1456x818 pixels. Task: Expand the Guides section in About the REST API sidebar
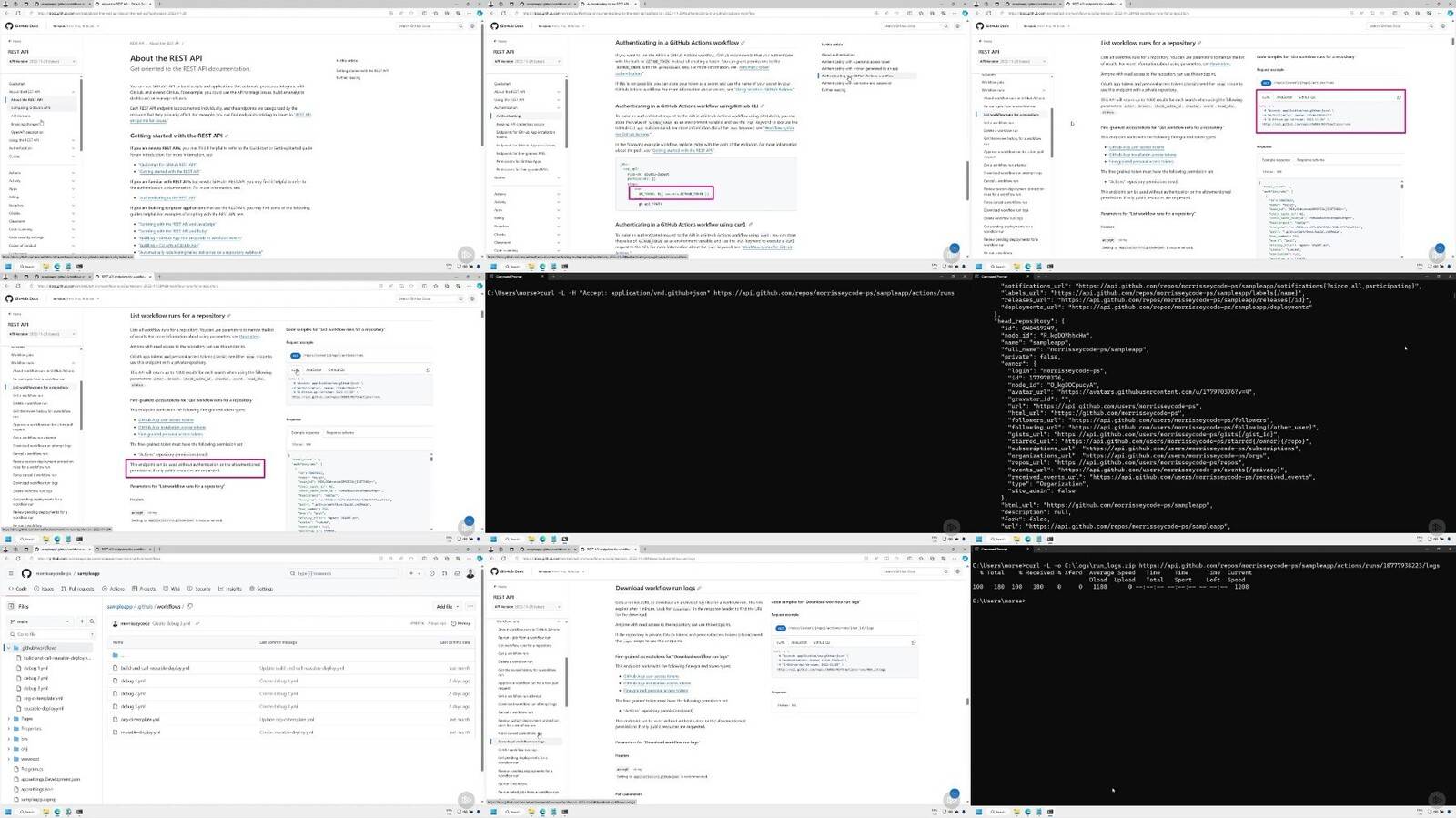click(73, 156)
